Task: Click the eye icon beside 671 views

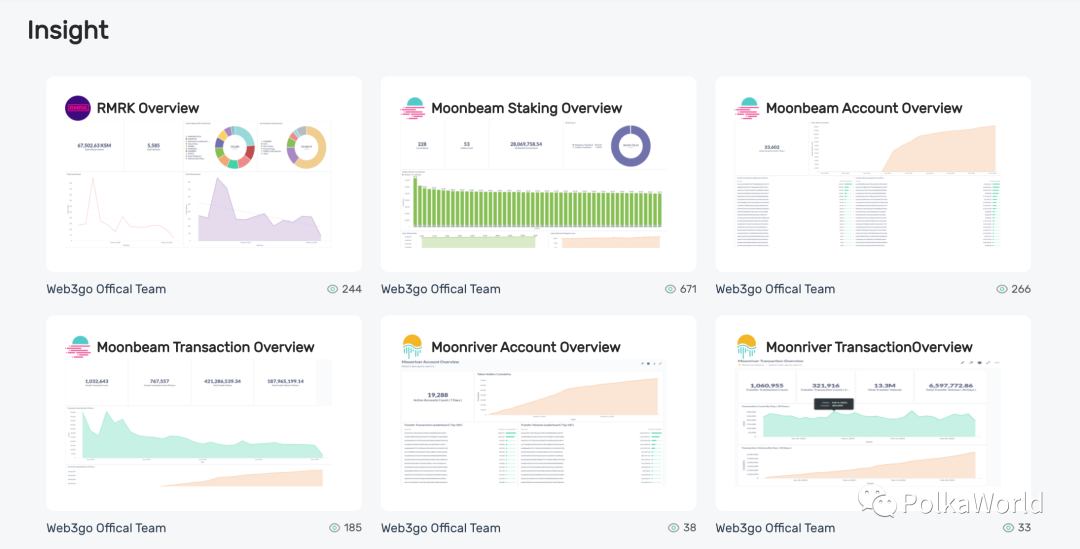Action: pyautogui.click(x=670, y=289)
